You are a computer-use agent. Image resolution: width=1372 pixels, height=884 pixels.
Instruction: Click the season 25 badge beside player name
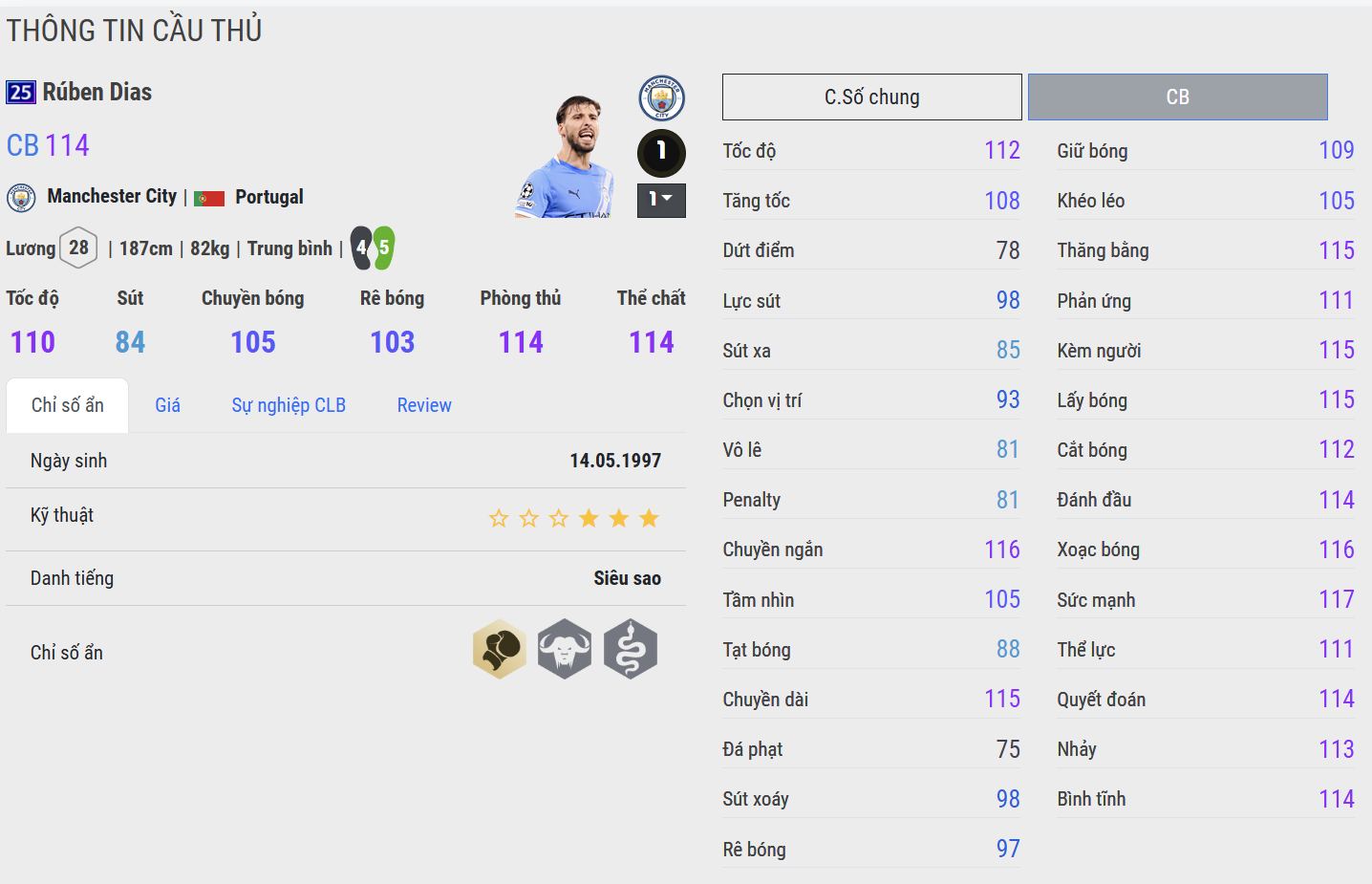pos(21,93)
